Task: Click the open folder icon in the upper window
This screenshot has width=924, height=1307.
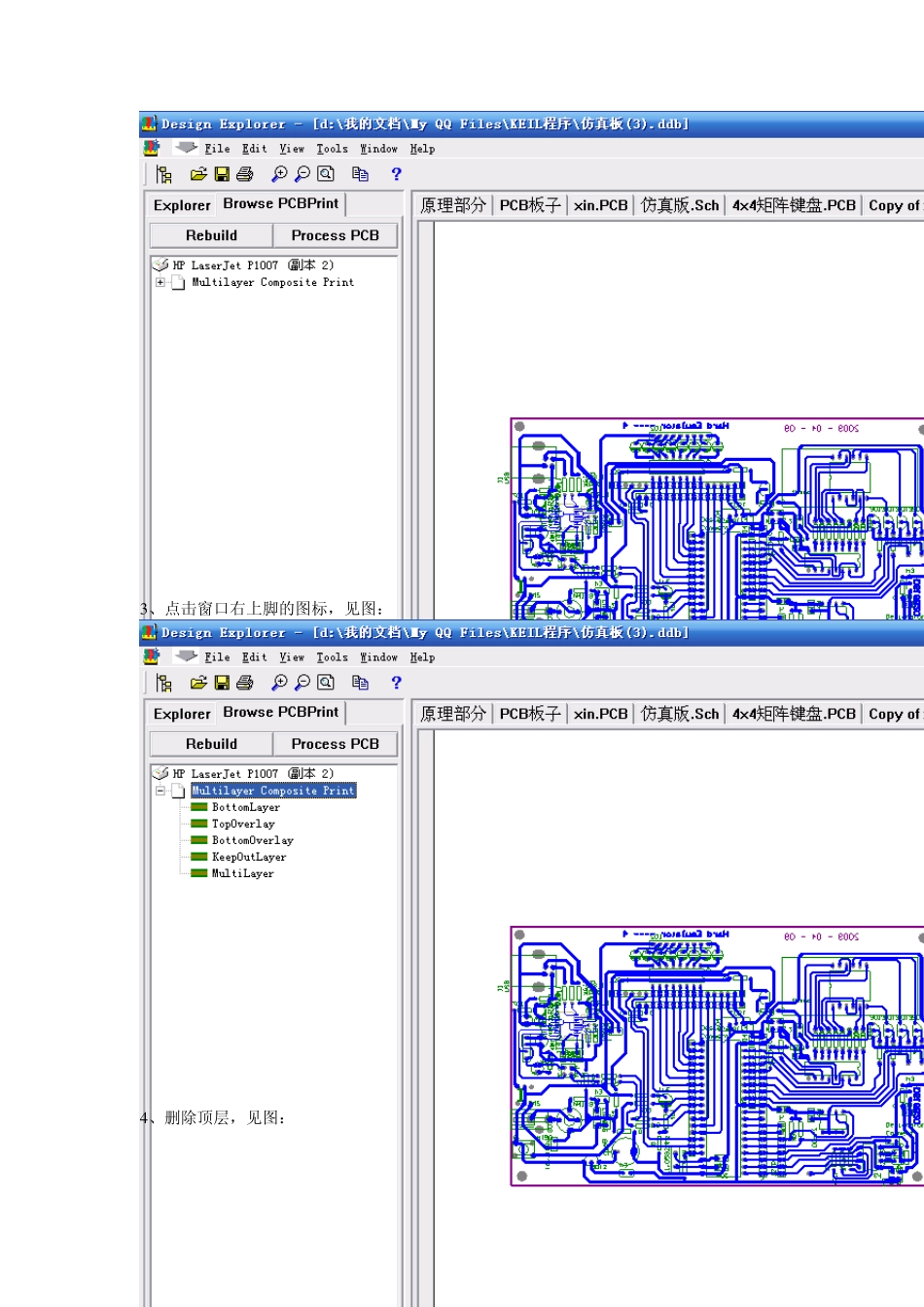Action: click(x=198, y=174)
